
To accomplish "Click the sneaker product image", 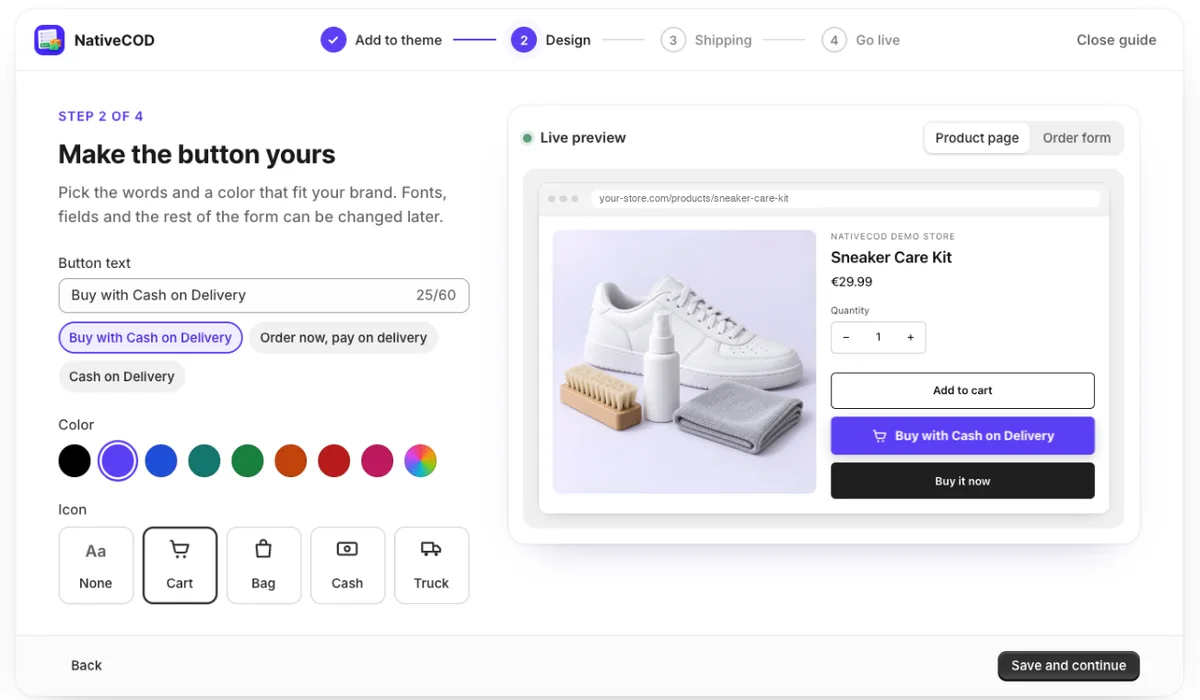I will pos(685,362).
